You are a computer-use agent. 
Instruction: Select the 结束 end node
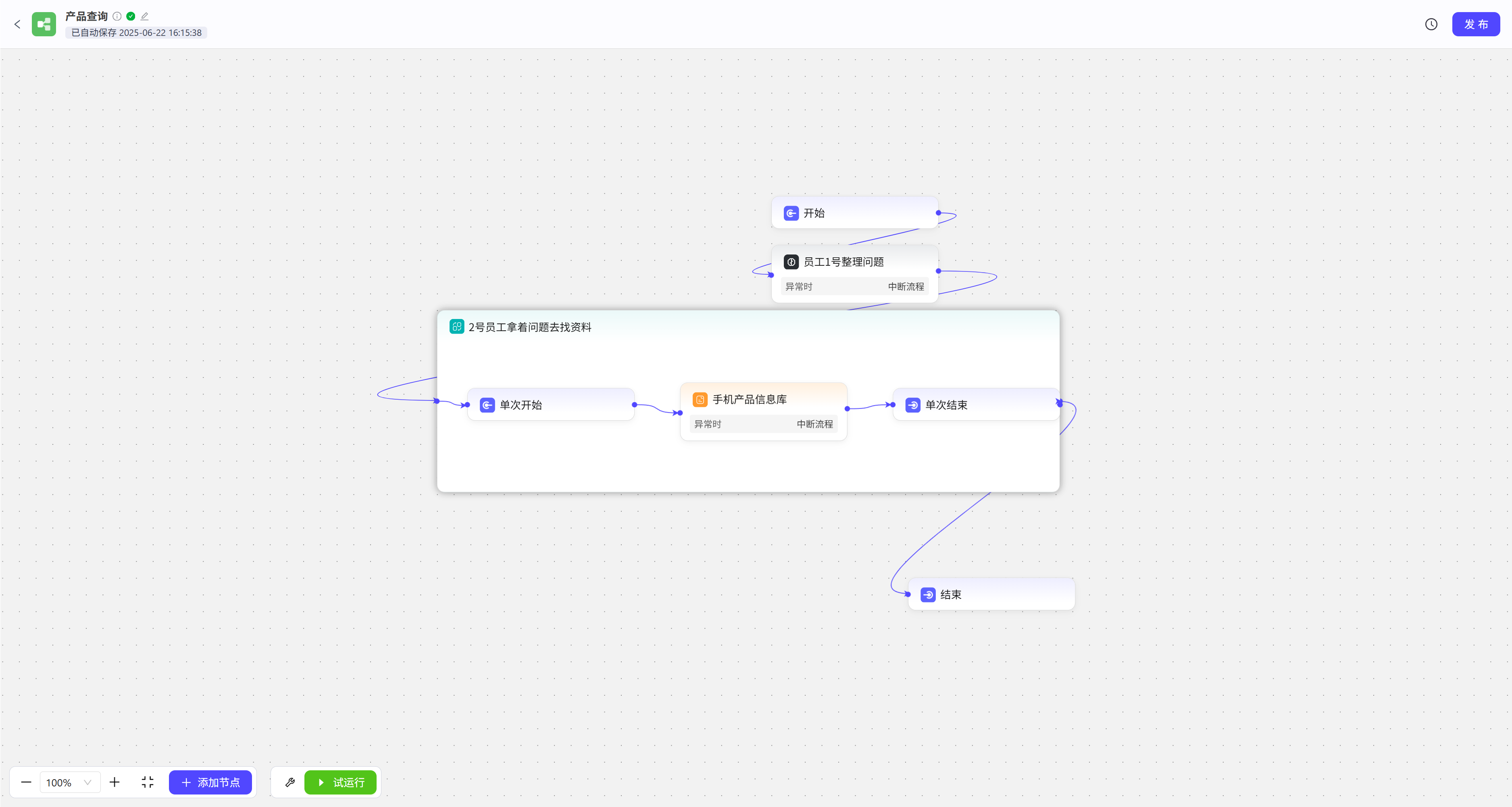pos(991,594)
